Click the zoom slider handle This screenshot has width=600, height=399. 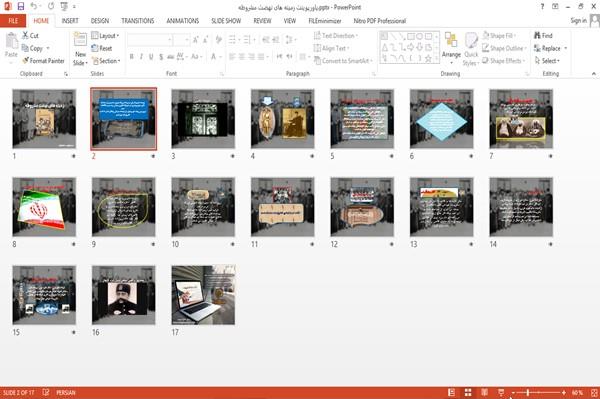click(528, 392)
